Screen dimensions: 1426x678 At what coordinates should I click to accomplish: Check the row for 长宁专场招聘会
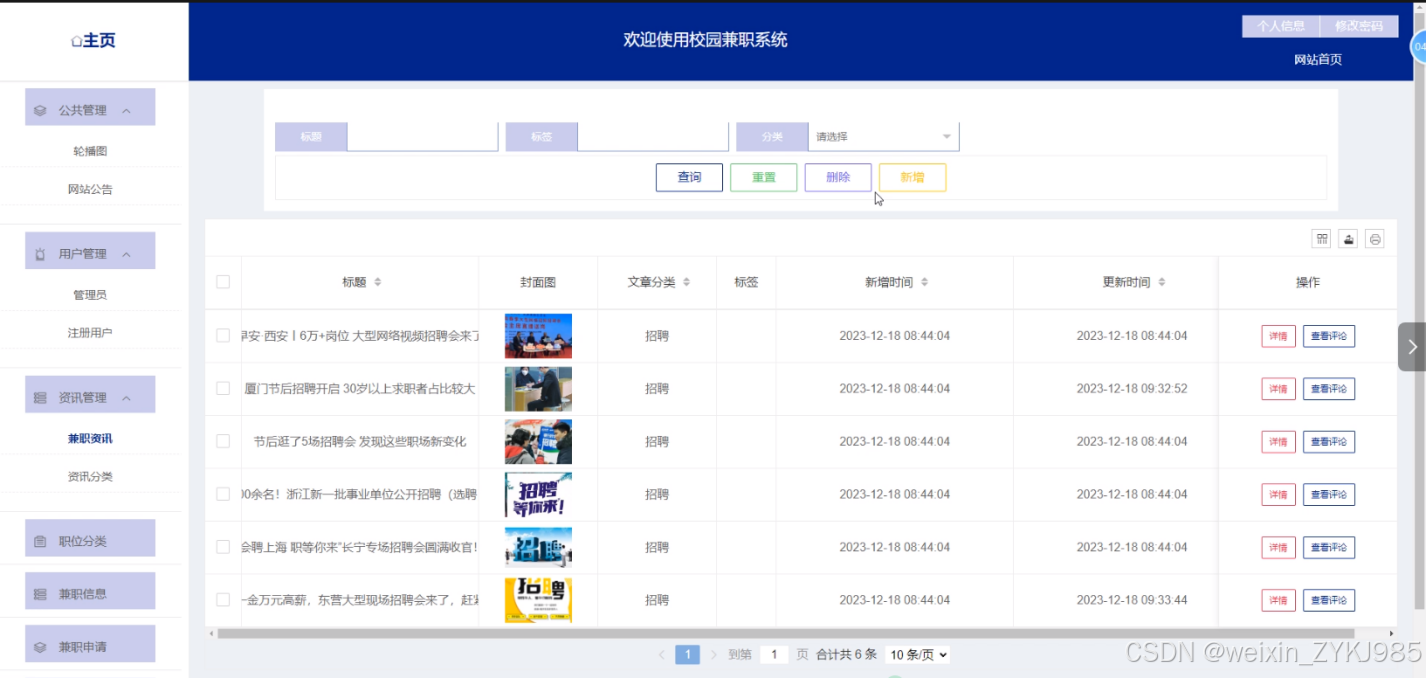pyautogui.click(x=223, y=547)
